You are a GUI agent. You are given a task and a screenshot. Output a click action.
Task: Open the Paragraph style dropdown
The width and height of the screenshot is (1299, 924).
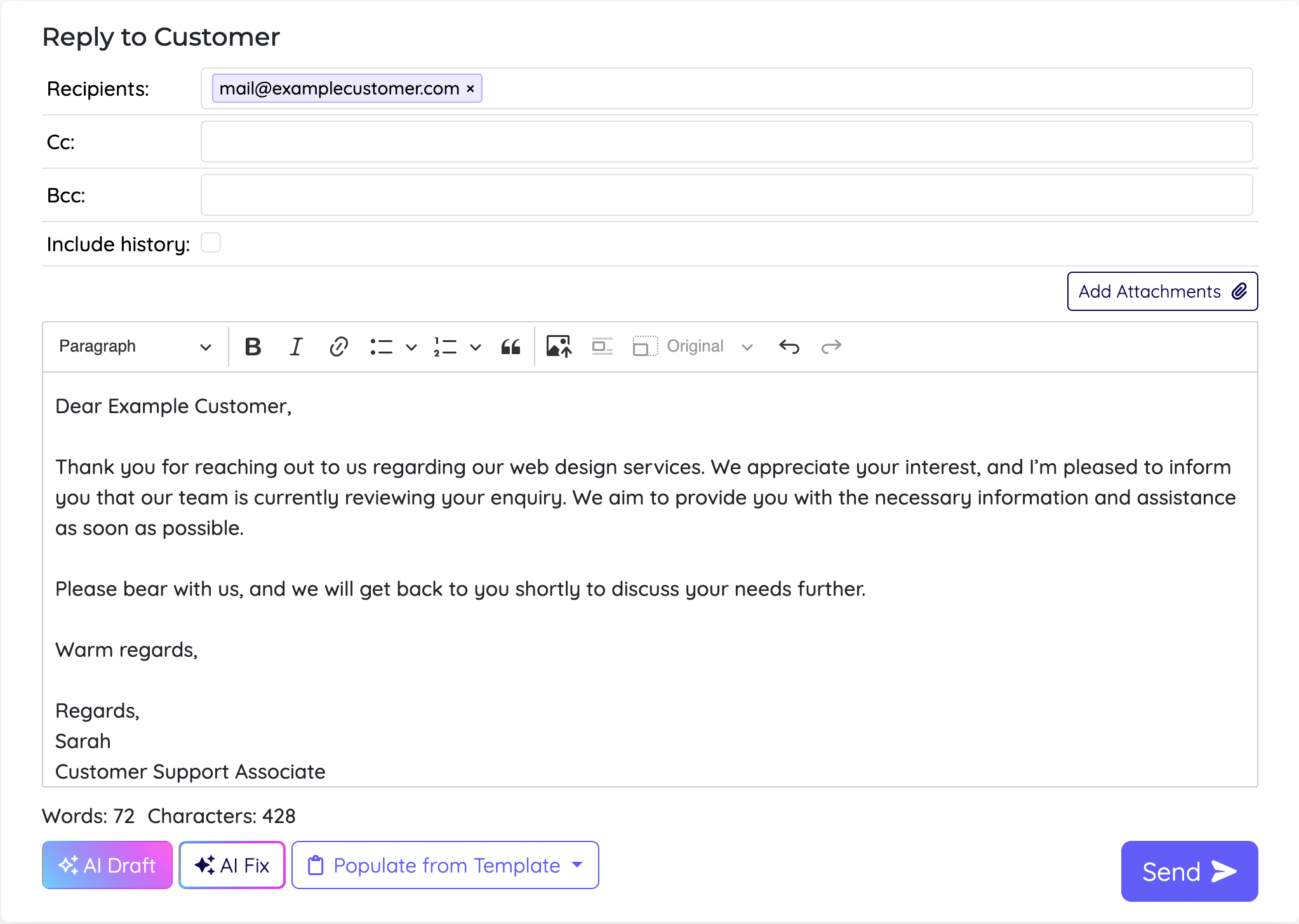point(135,346)
